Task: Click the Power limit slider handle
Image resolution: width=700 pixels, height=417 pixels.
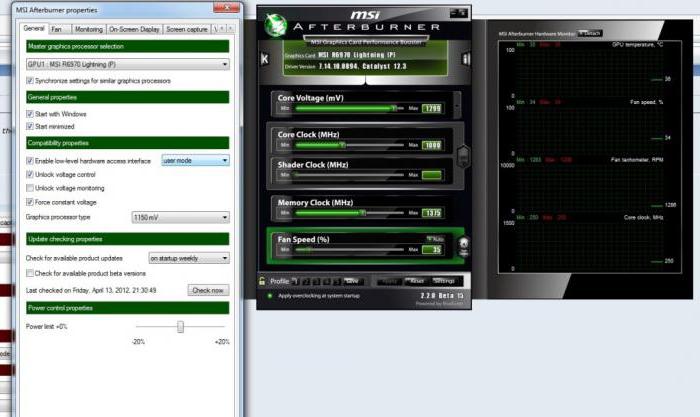Action: (180, 327)
